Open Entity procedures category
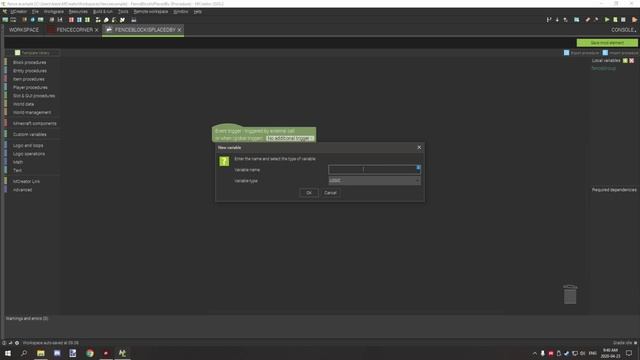 click(x=30, y=71)
